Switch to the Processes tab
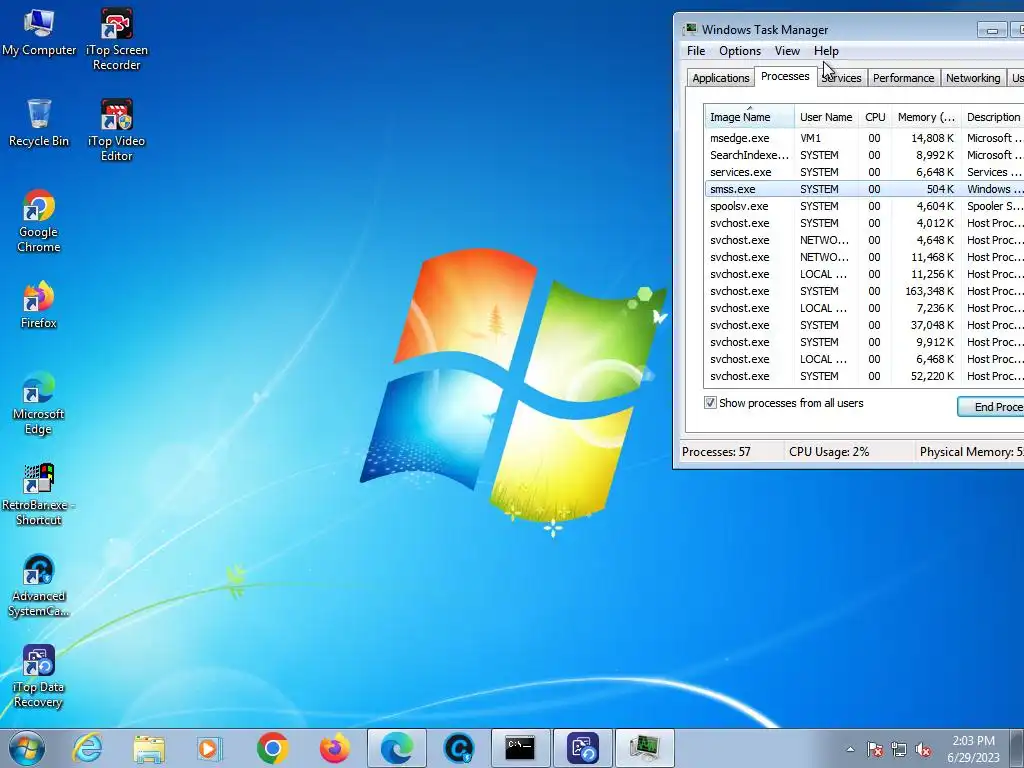Screen dimensions: 1024x768 click(x=785, y=76)
